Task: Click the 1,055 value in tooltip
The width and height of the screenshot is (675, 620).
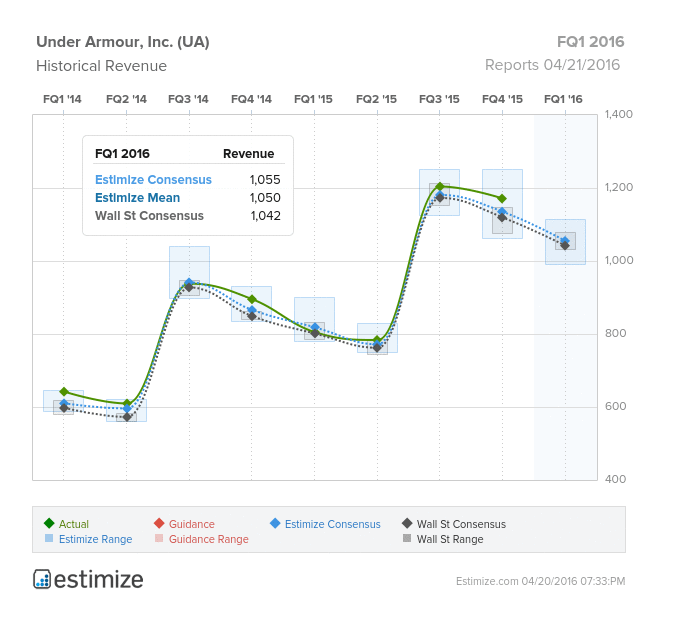Action: [x=265, y=180]
